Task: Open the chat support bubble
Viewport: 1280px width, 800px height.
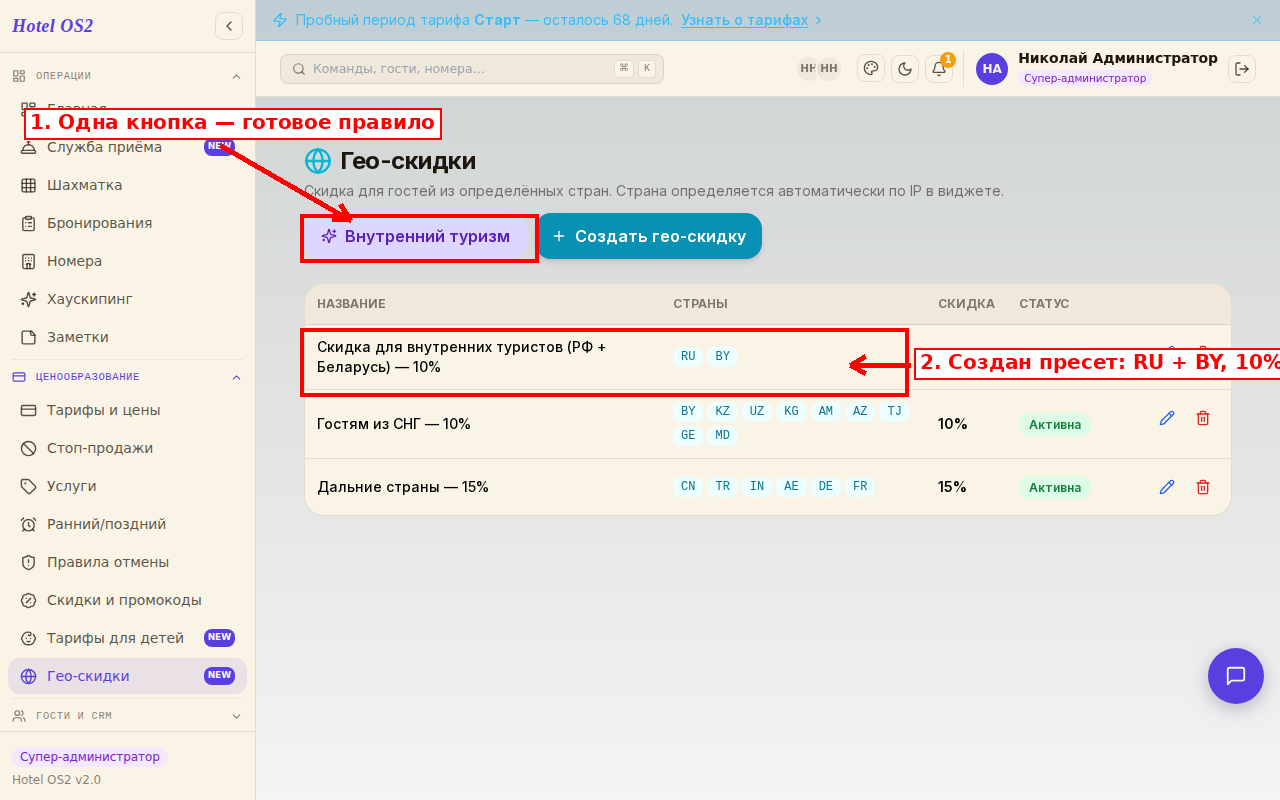Action: [x=1236, y=676]
